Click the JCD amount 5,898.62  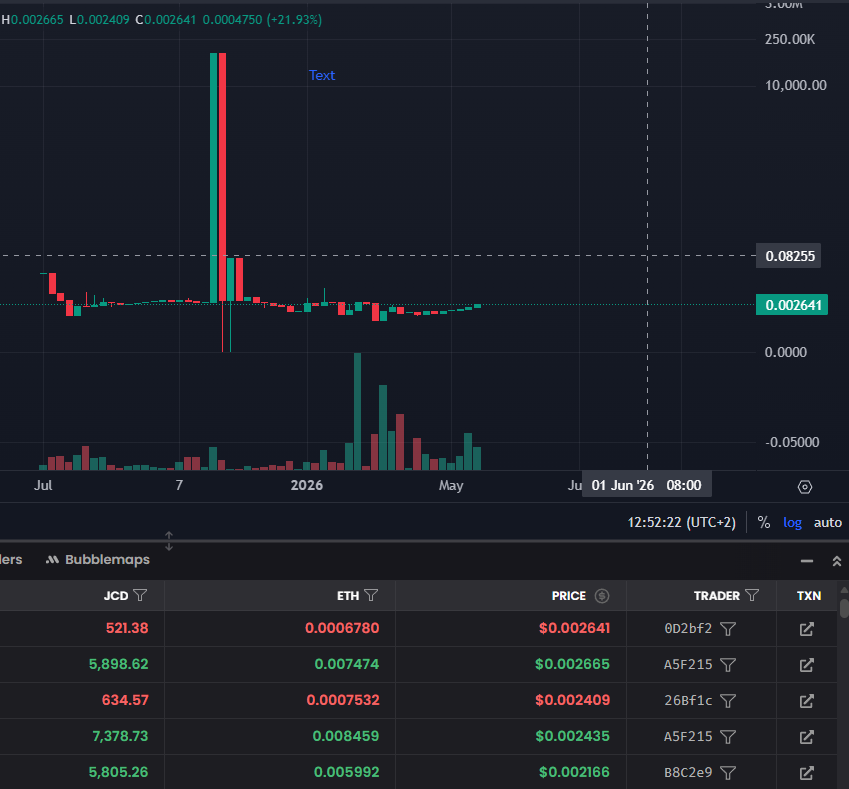[119, 664]
